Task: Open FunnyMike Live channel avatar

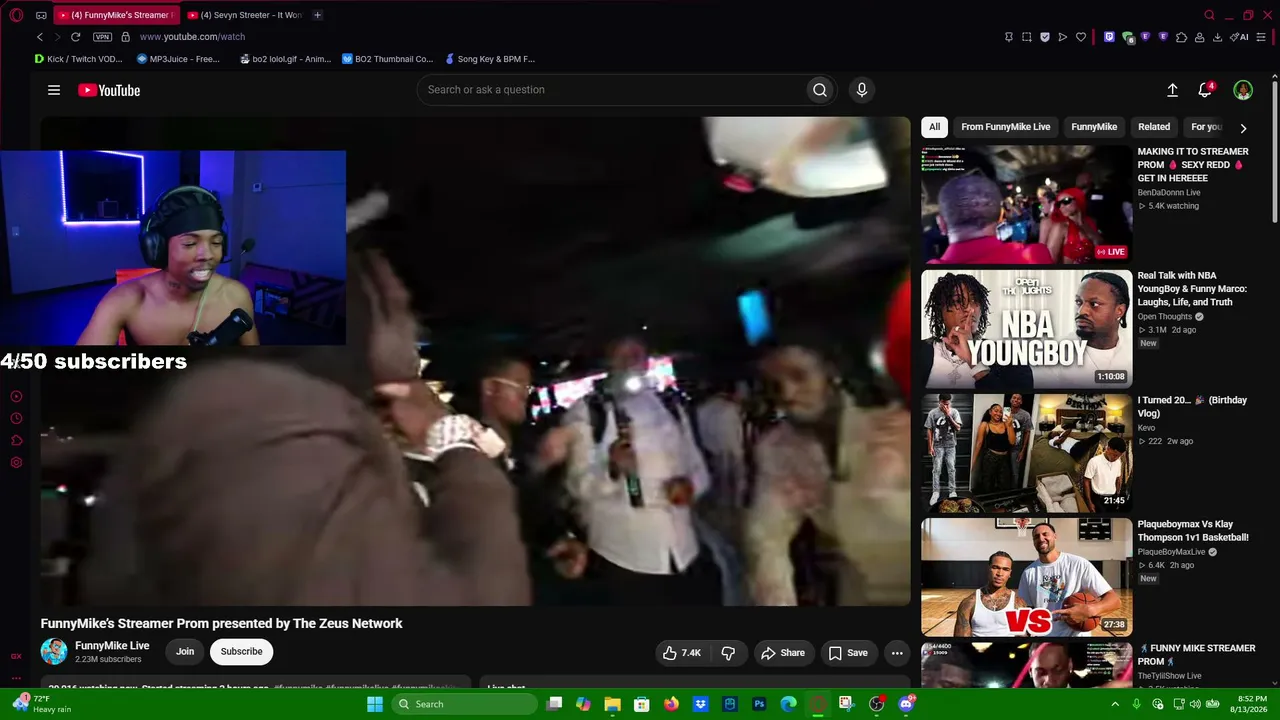Action: (x=54, y=651)
